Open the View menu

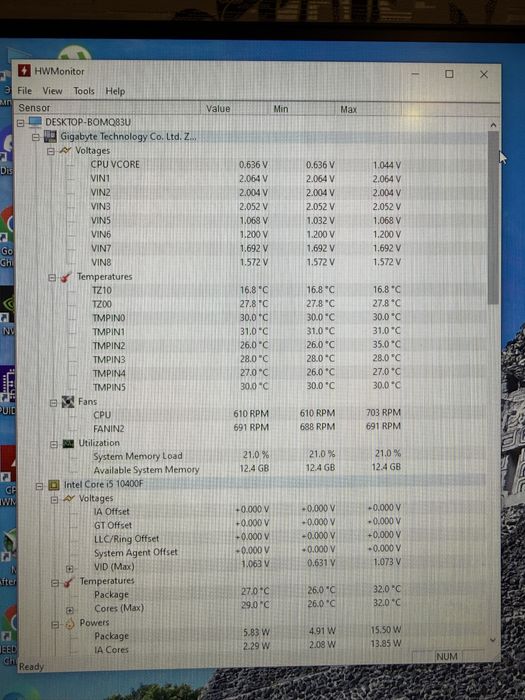[52, 91]
